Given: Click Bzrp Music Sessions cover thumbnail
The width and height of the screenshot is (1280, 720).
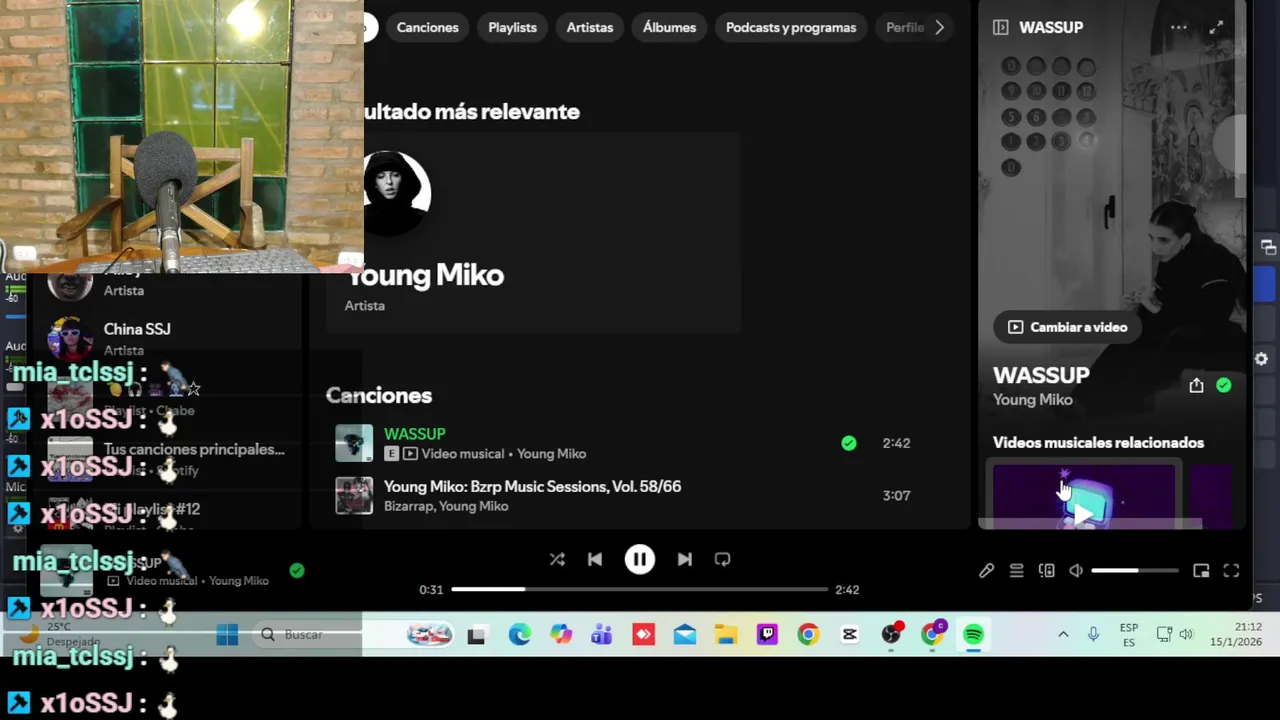Looking at the screenshot, I should 354,495.
